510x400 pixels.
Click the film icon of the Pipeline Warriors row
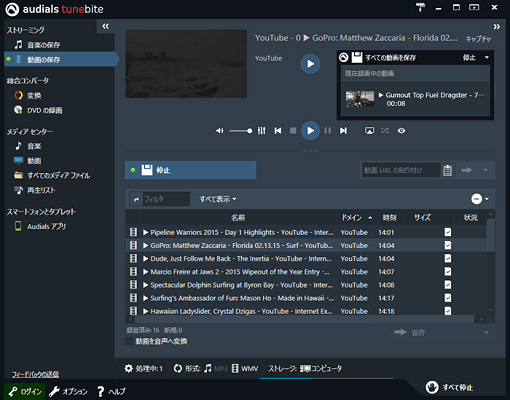(x=133, y=232)
